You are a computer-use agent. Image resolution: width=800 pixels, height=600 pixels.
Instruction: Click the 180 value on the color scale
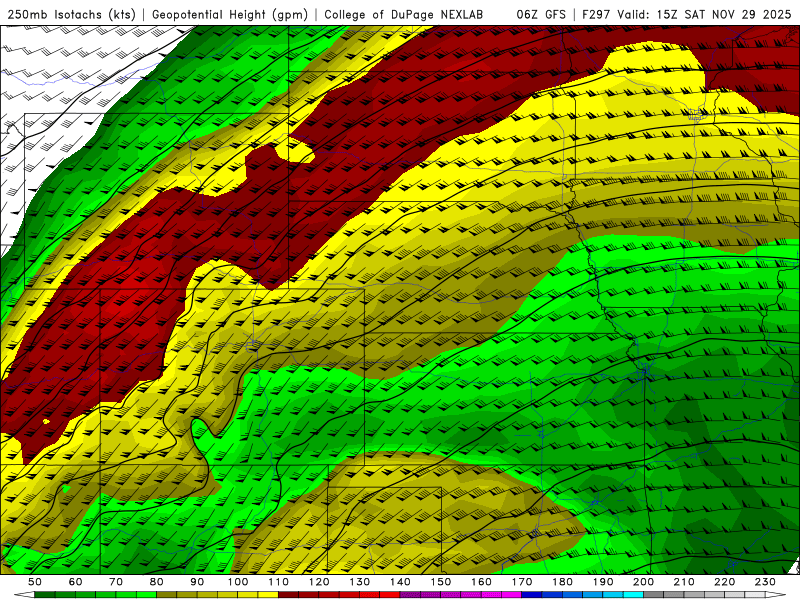tap(562, 582)
